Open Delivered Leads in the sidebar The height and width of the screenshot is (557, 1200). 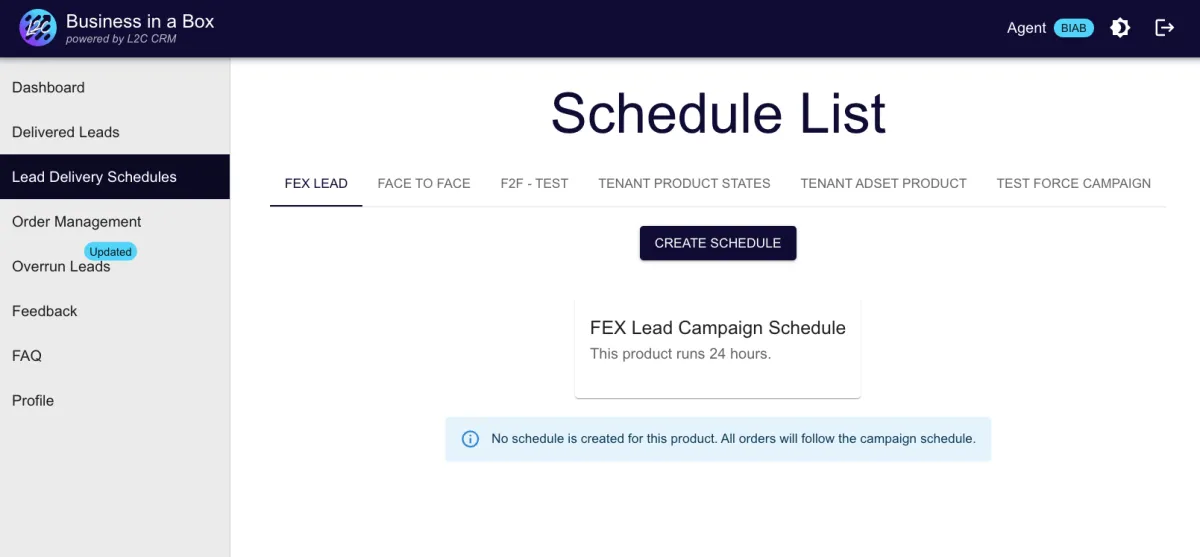[x=115, y=132]
